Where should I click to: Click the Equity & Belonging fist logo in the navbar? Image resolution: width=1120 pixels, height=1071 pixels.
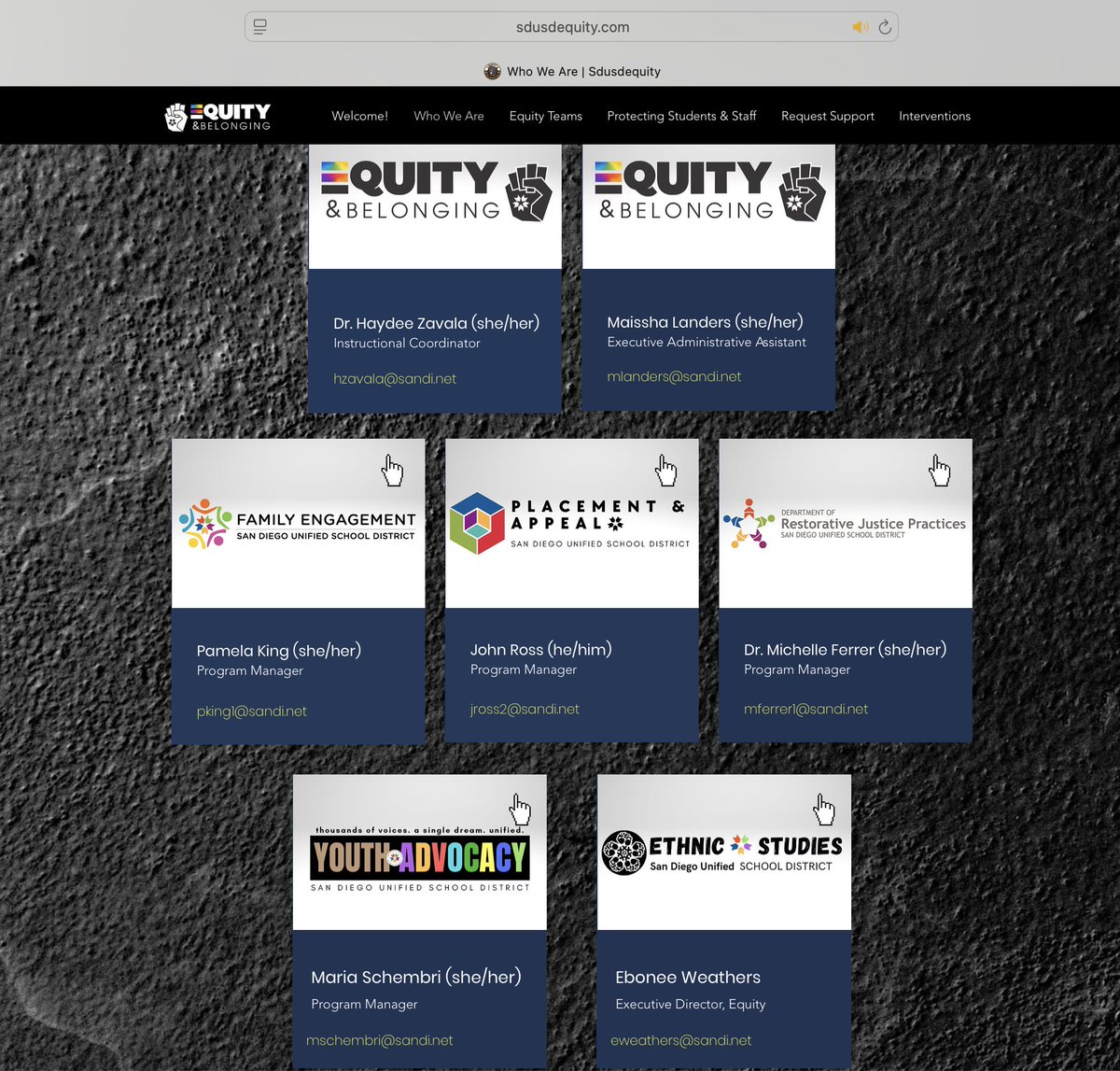click(218, 116)
